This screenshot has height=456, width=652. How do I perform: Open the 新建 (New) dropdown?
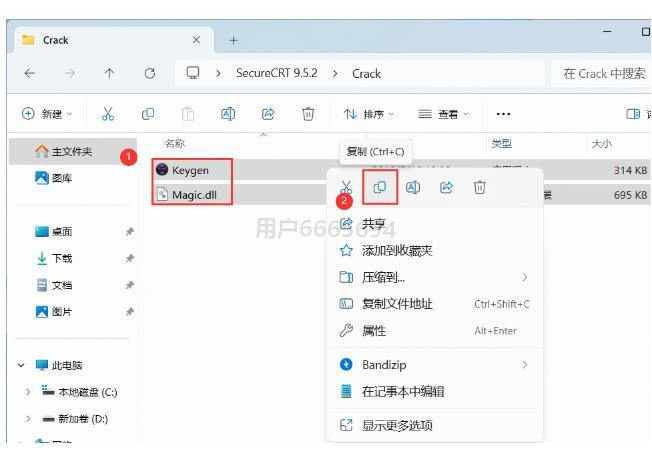(x=47, y=113)
